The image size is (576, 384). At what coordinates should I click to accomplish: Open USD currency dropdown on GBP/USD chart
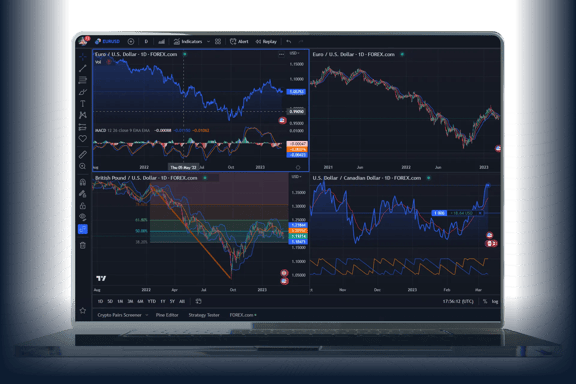click(x=296, y=177)
